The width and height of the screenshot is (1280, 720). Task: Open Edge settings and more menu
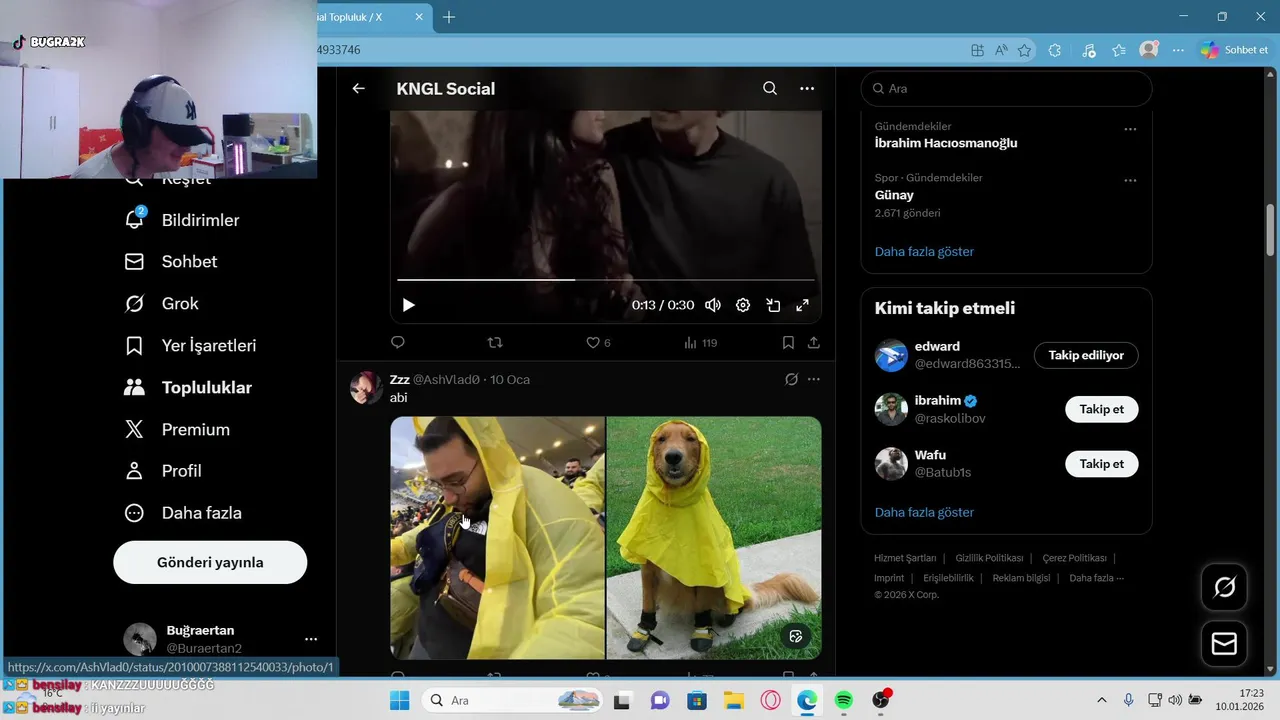click(x=1178, y=50)
